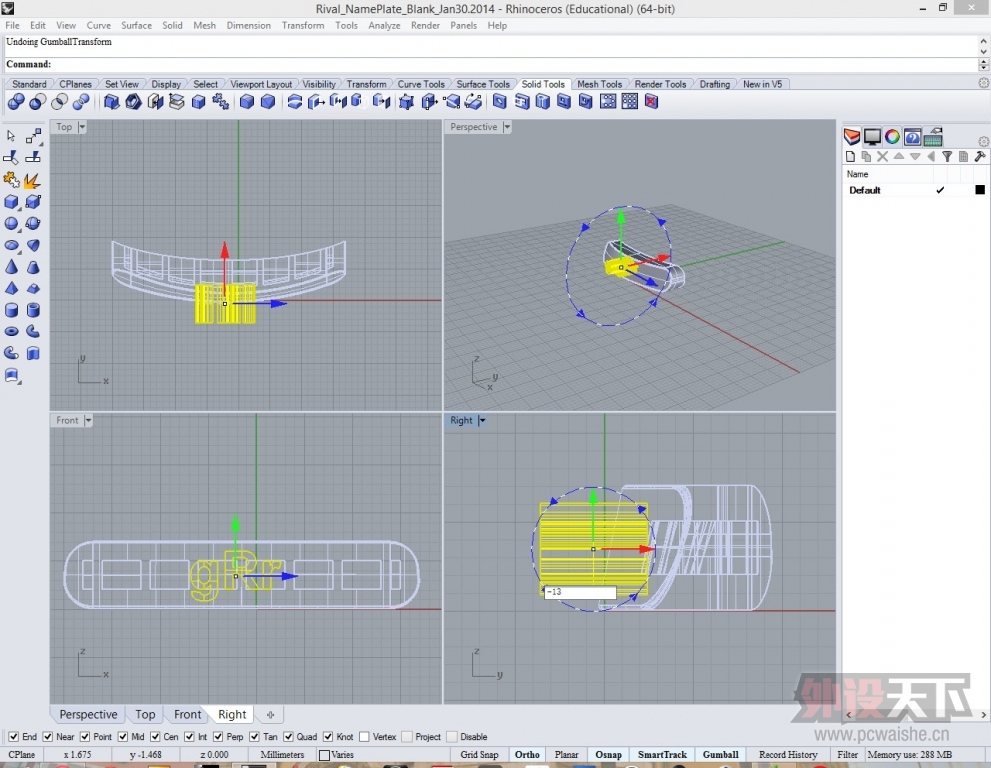Select the Boolean Difference tool
This screenshot has height=768, width=991.
pyautogui.click(x=37, y=101)
